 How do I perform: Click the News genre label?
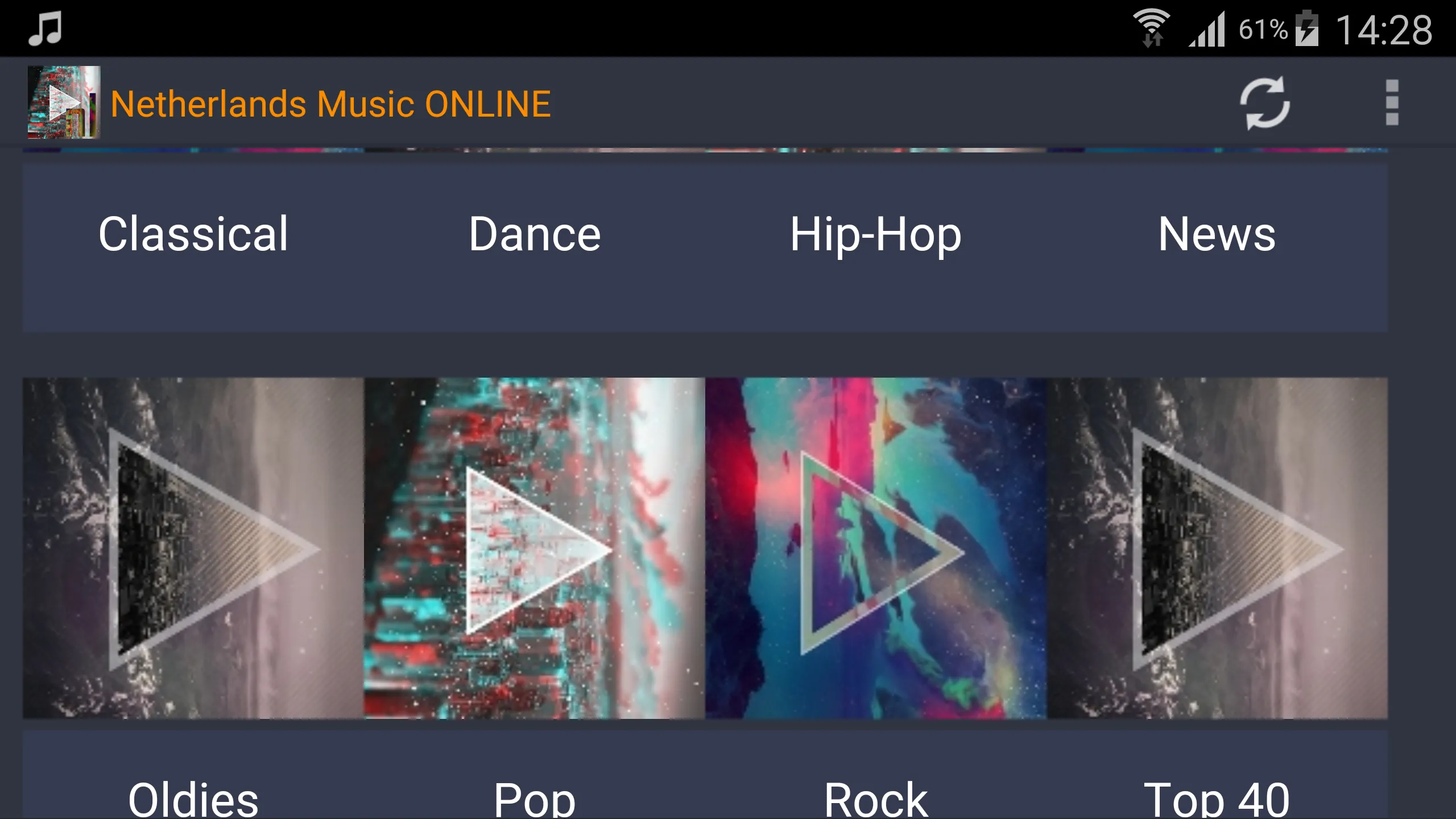[x=1217, y=233]
